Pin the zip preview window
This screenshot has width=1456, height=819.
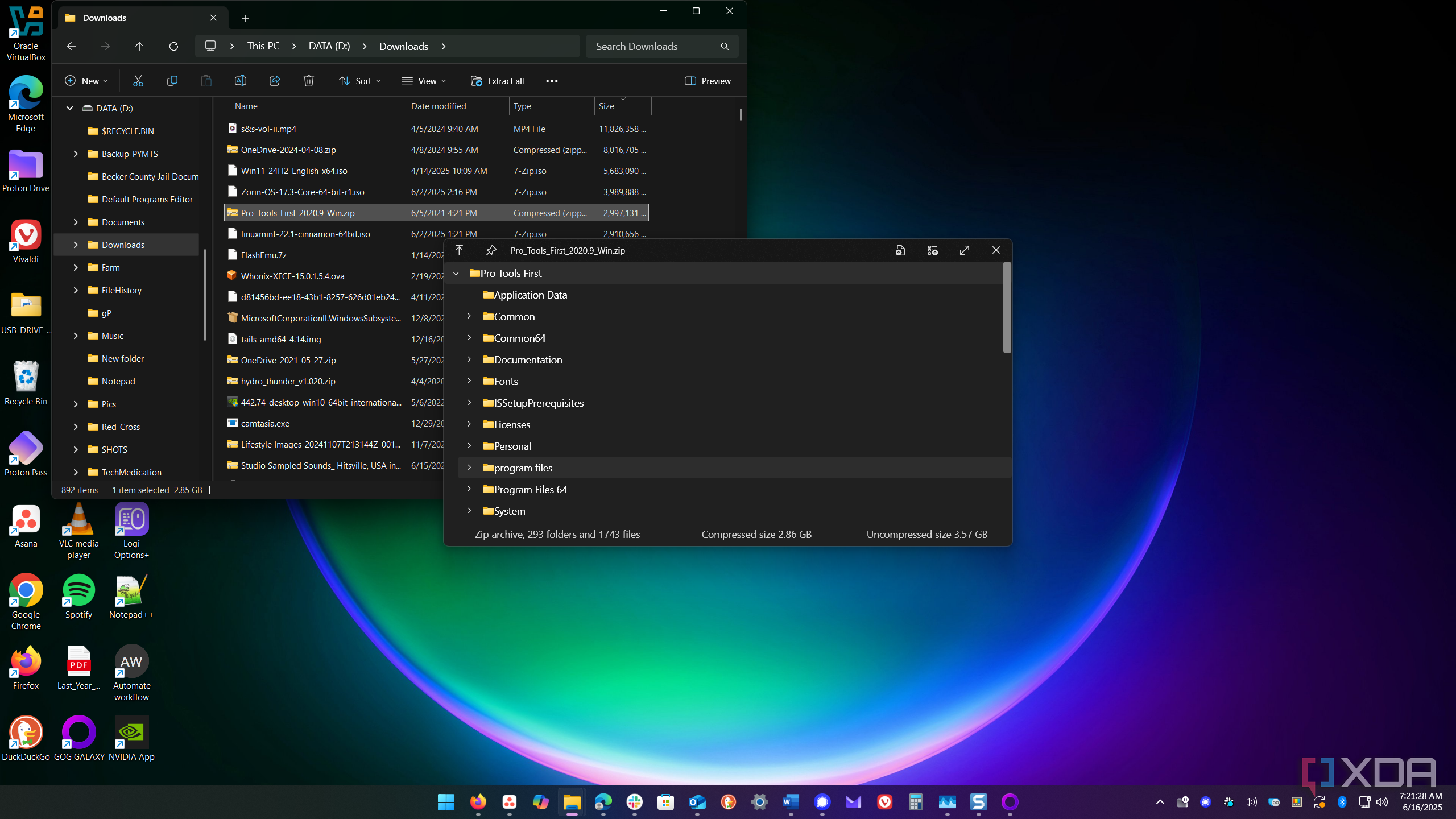point(491,250)
